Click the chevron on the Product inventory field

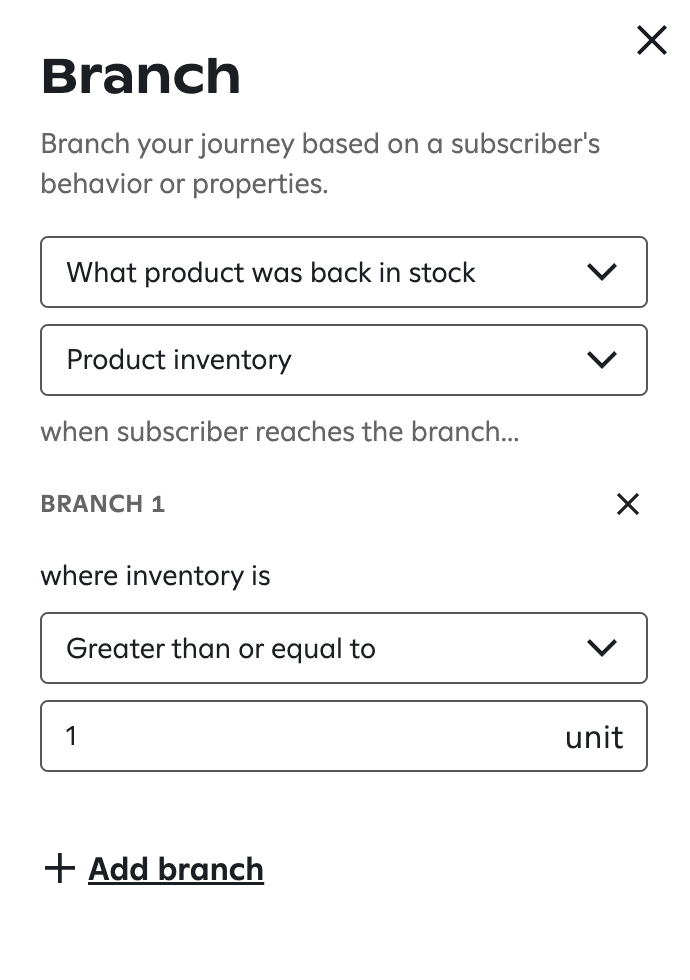coord(602,359)
